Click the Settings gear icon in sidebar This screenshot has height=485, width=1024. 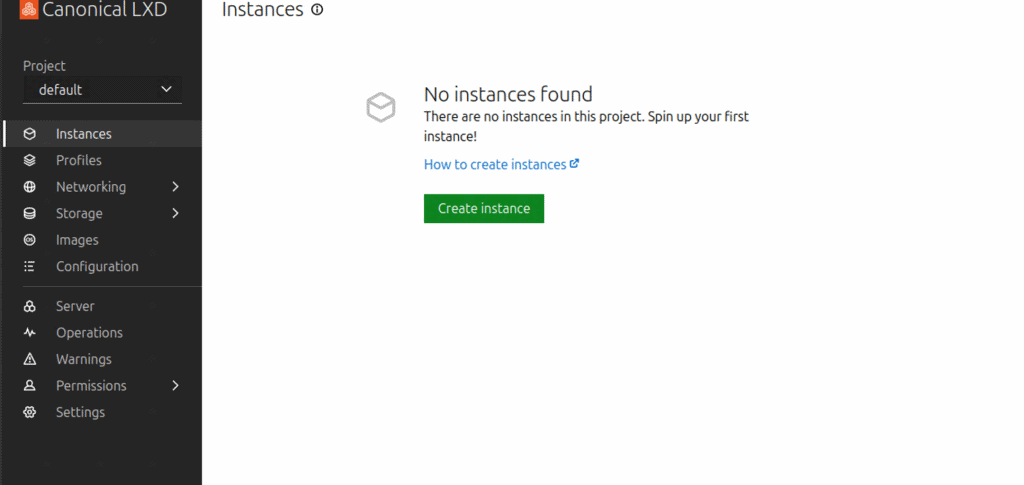(30, 412)
